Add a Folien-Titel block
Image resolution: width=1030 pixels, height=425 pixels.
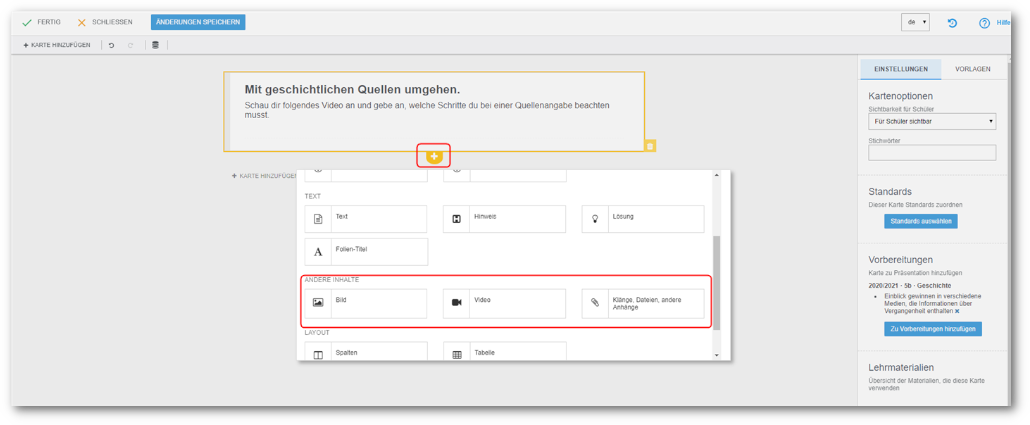pos(365,251)
